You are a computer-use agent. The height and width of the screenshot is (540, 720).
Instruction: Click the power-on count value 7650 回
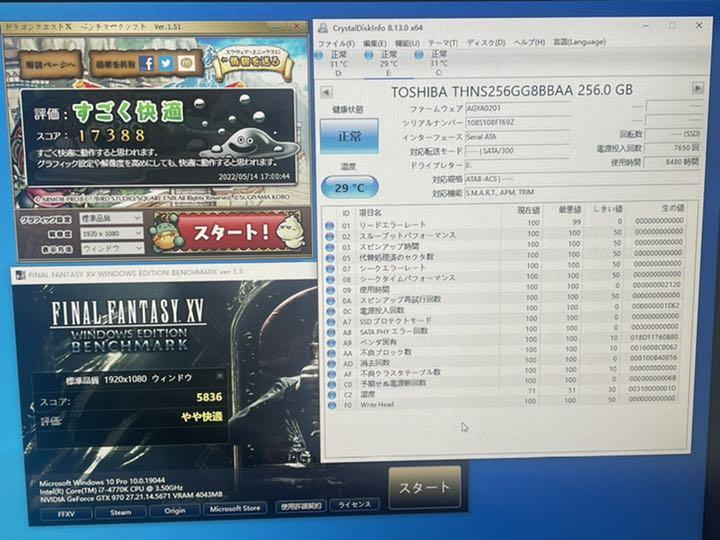pos(674,148)
